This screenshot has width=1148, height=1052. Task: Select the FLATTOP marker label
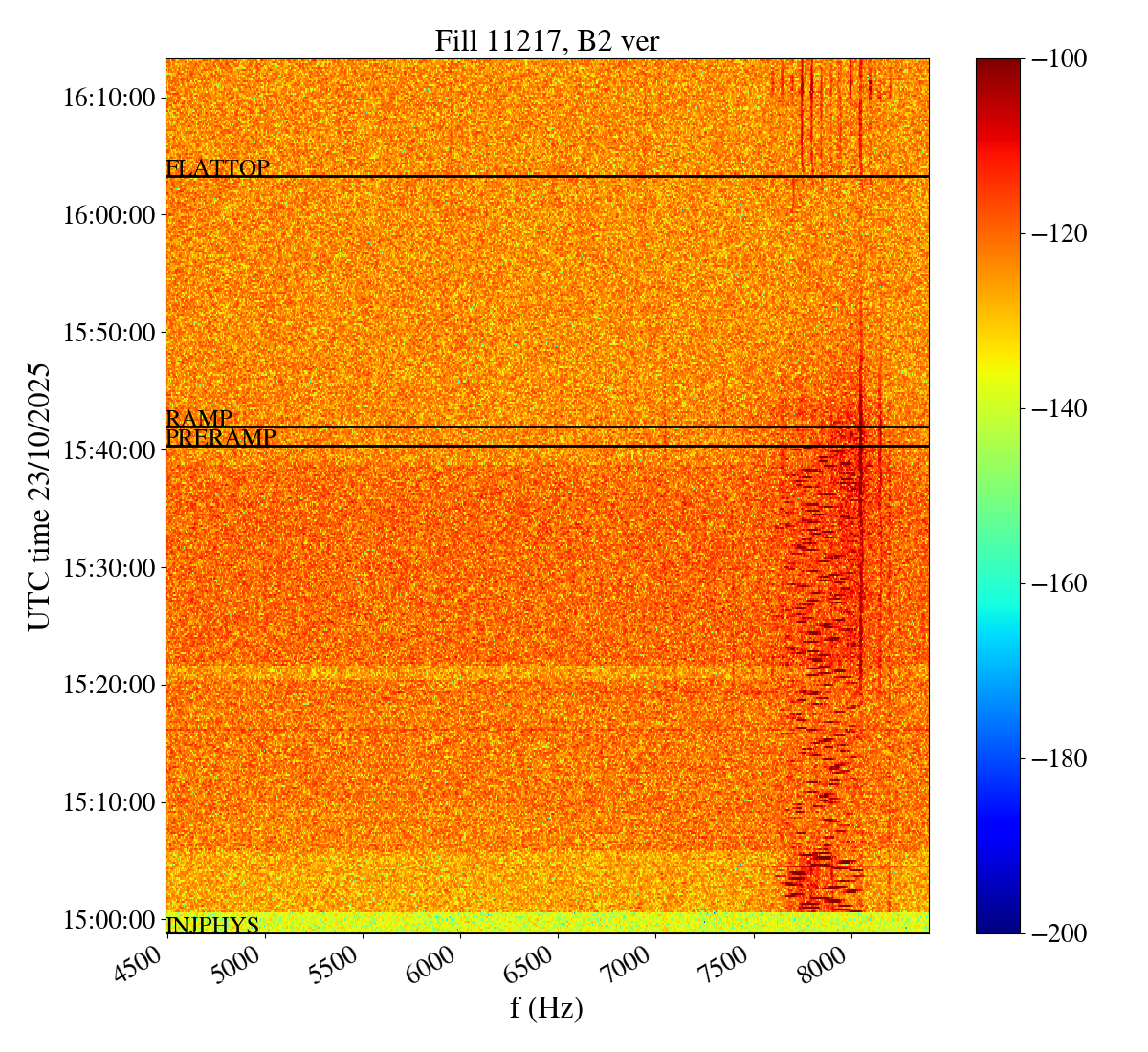(218, 168)
